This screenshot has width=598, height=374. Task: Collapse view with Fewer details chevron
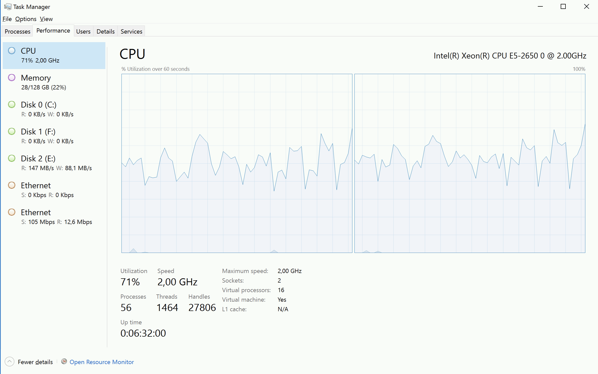pyautogui.click(x=10, y=361)
